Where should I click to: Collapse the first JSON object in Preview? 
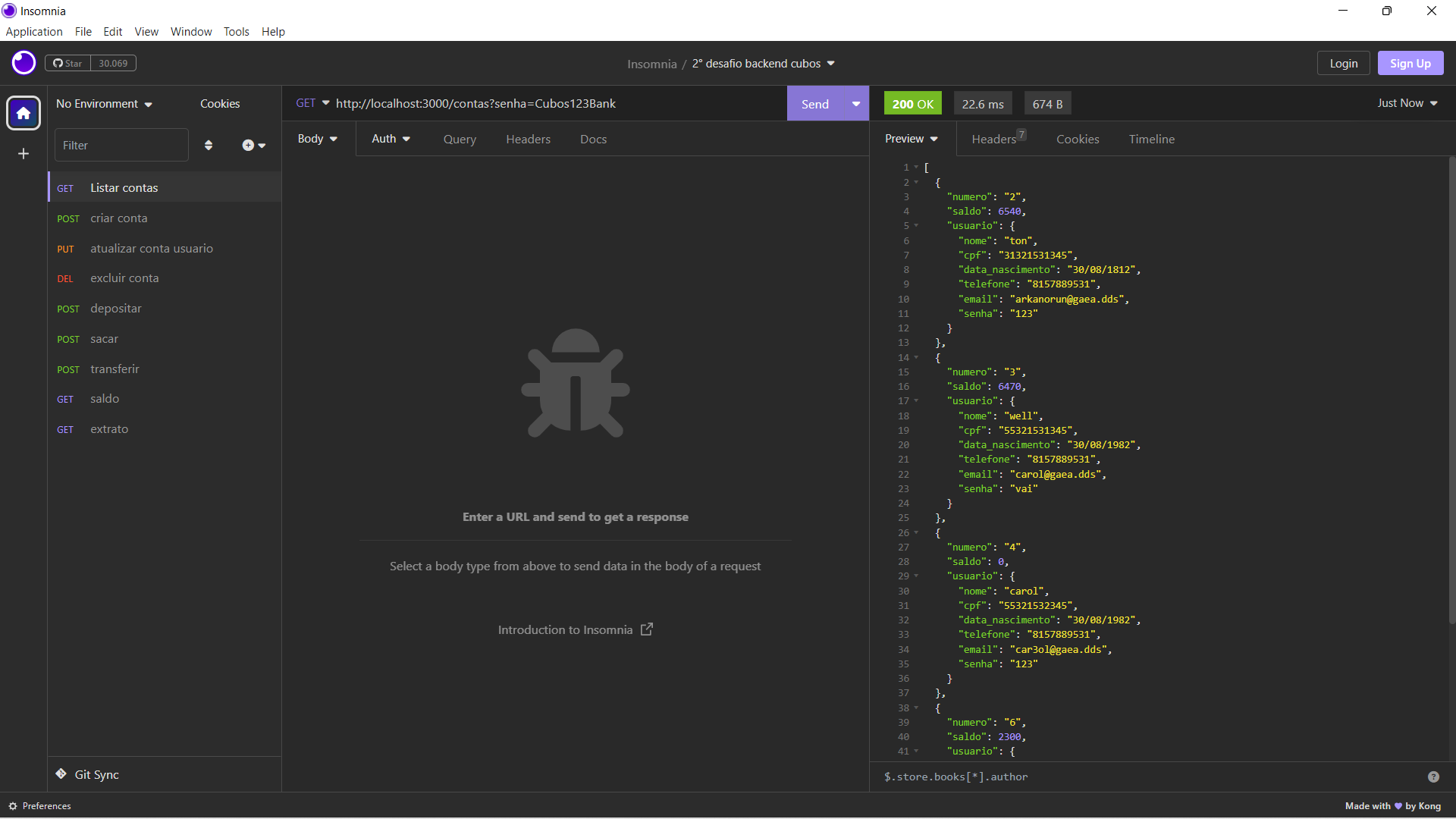tap(917, 183)
